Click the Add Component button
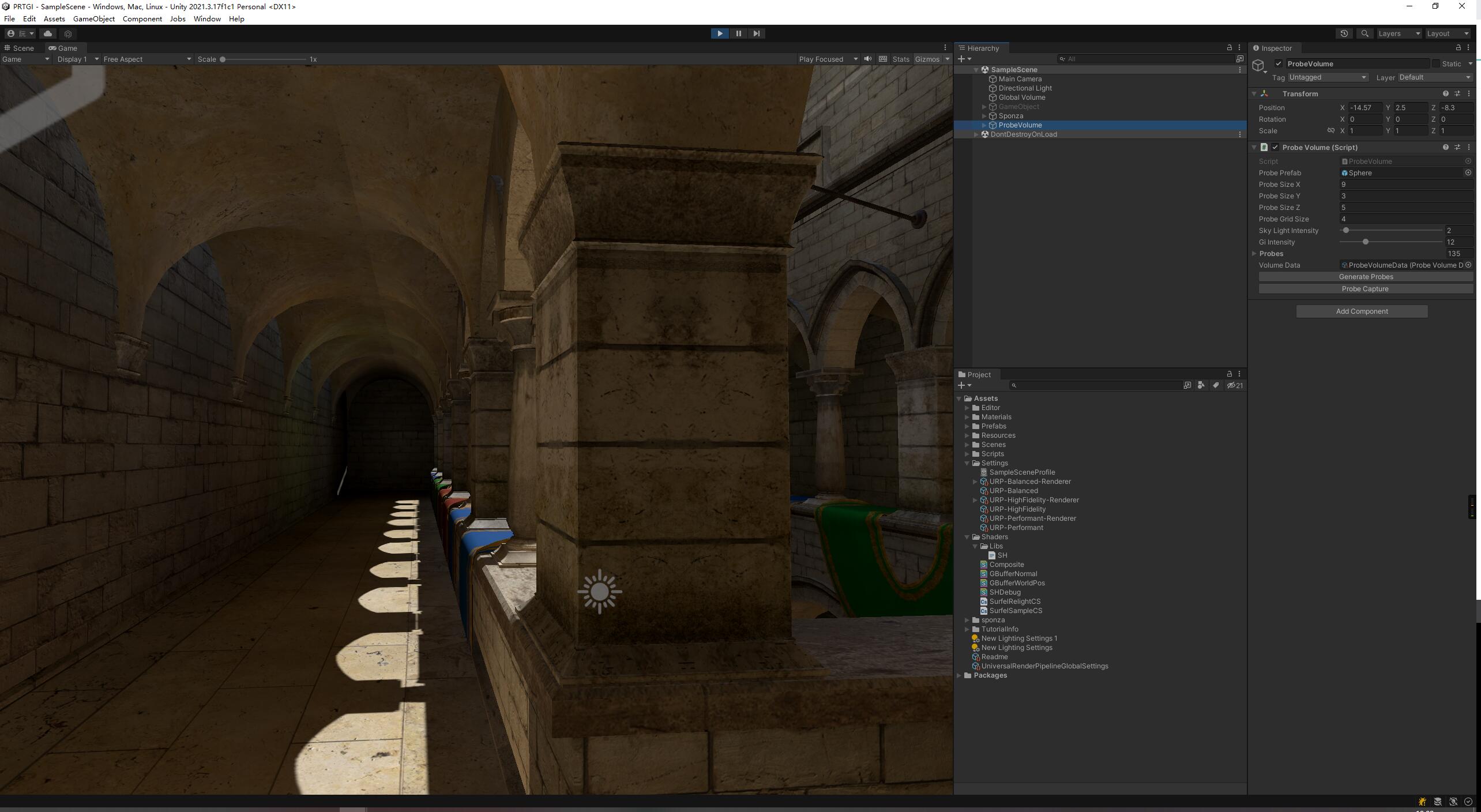 pyautogui.click(x=1362, y=311)
